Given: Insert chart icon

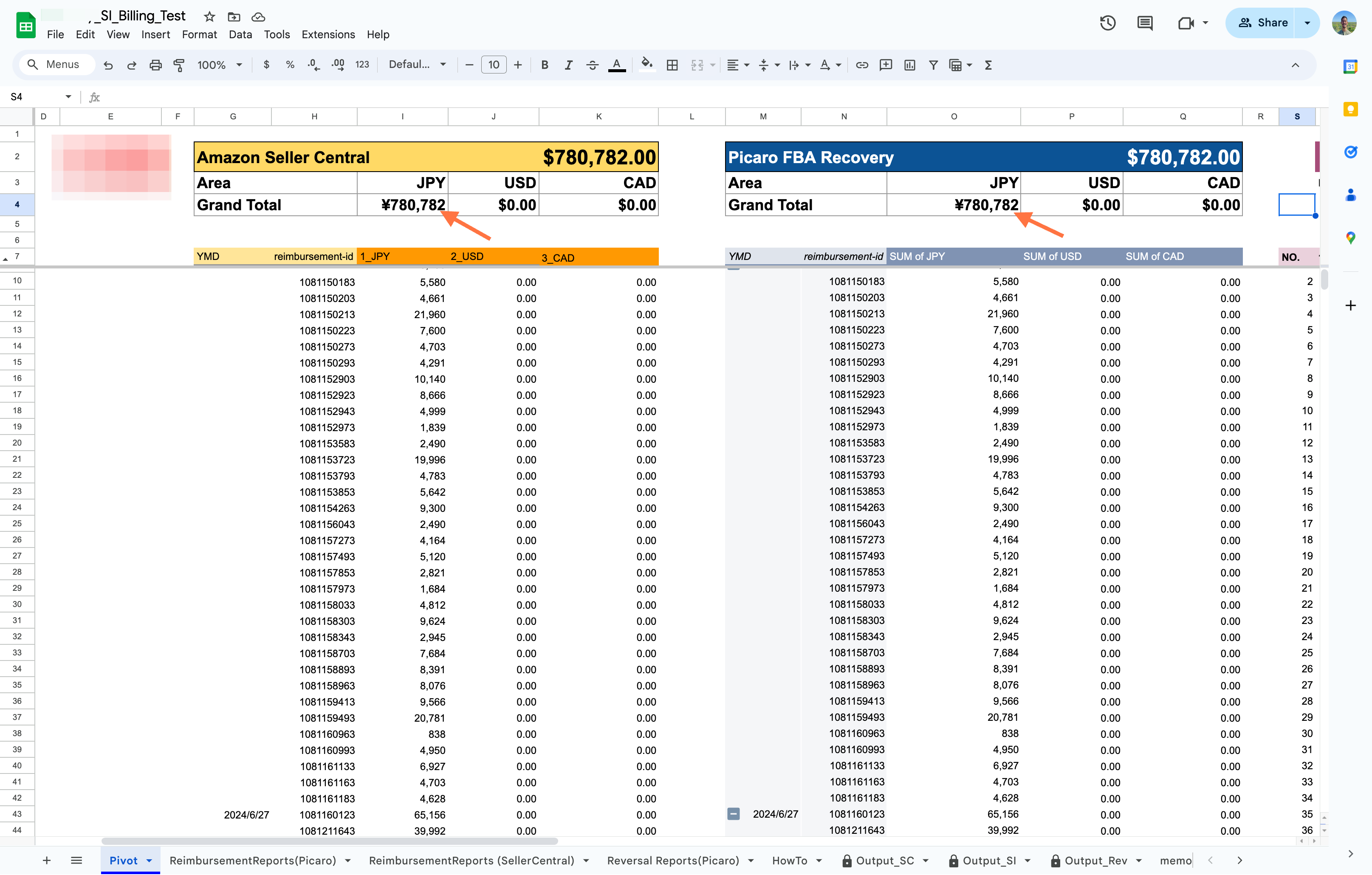Looking at the screenshot, I should tap(910, 65).
